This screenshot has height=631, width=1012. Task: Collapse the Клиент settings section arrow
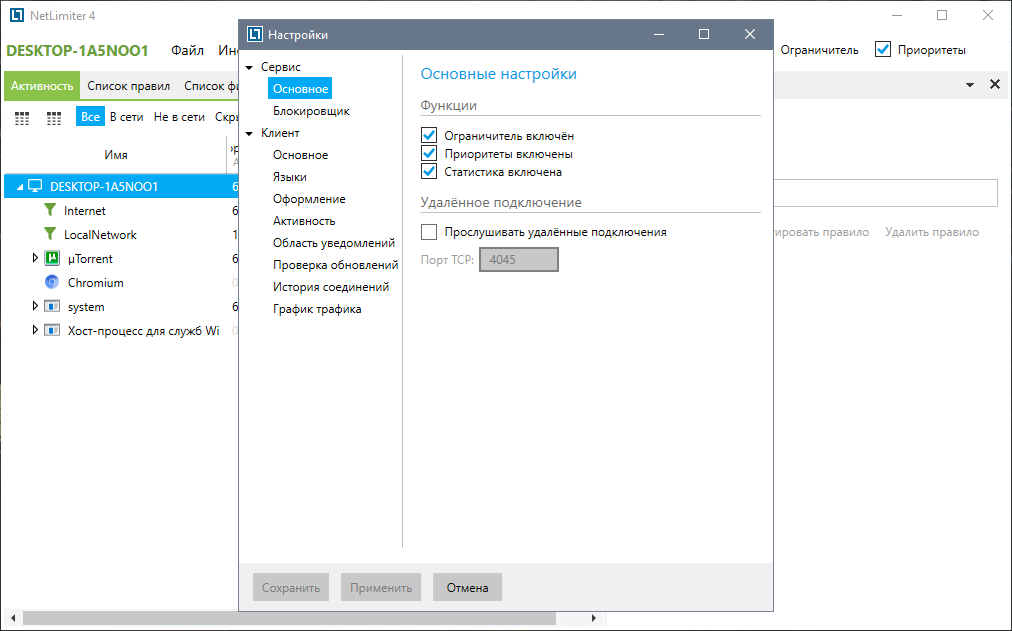[249, 133]
